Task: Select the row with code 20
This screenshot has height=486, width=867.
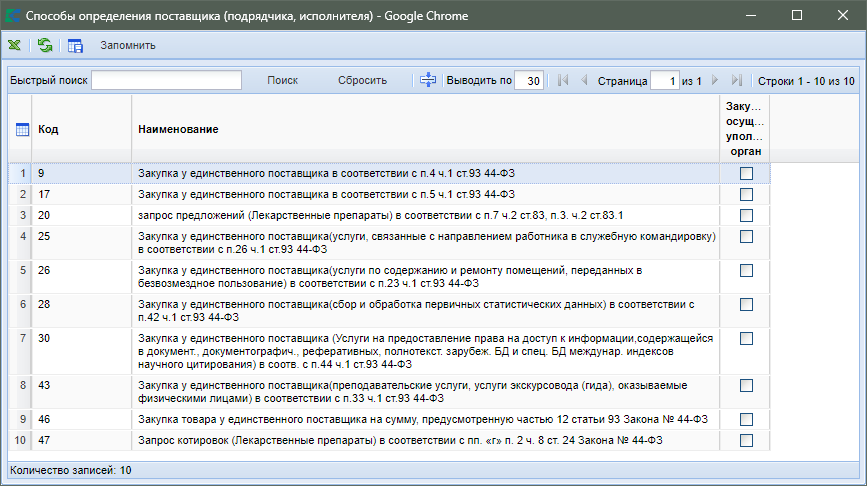Action: (380, 215)
